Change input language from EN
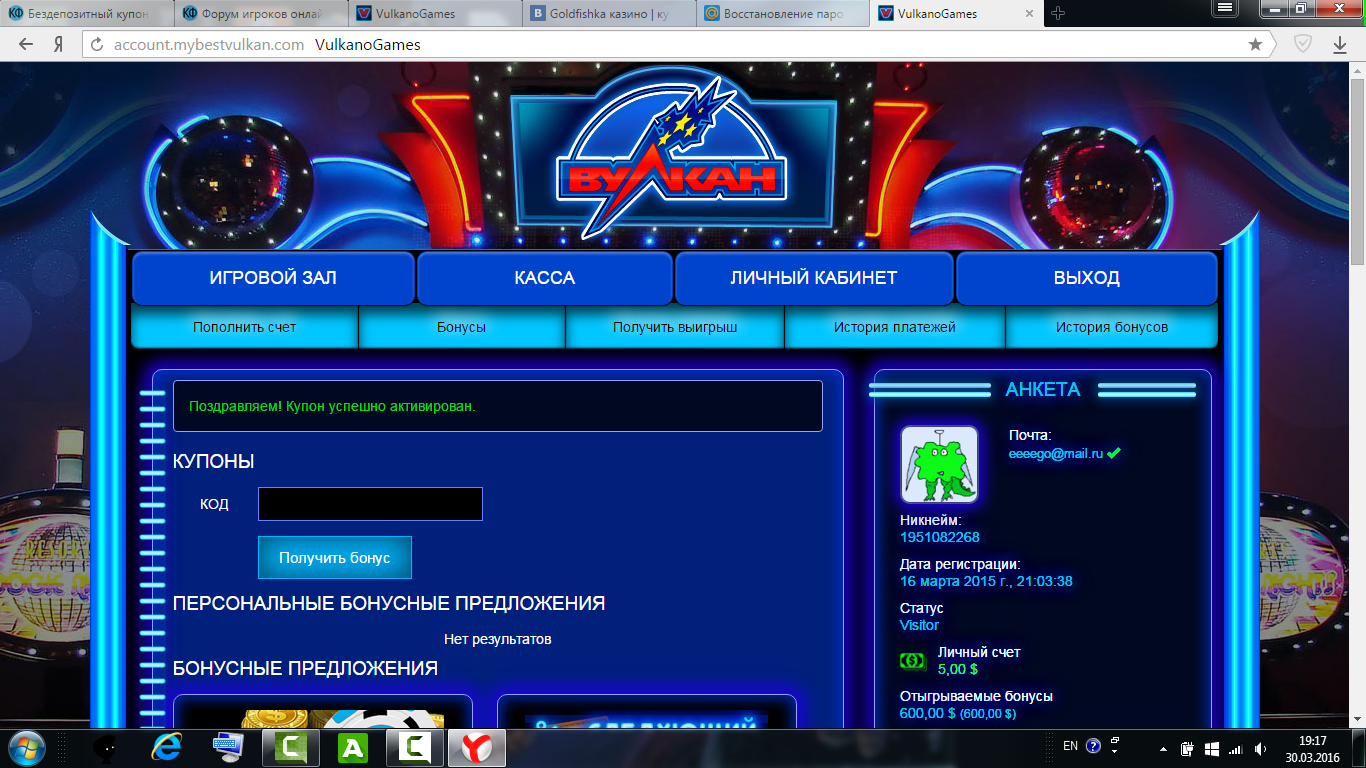This screenshot has width=1366, height=768. tap(1070, 746)
